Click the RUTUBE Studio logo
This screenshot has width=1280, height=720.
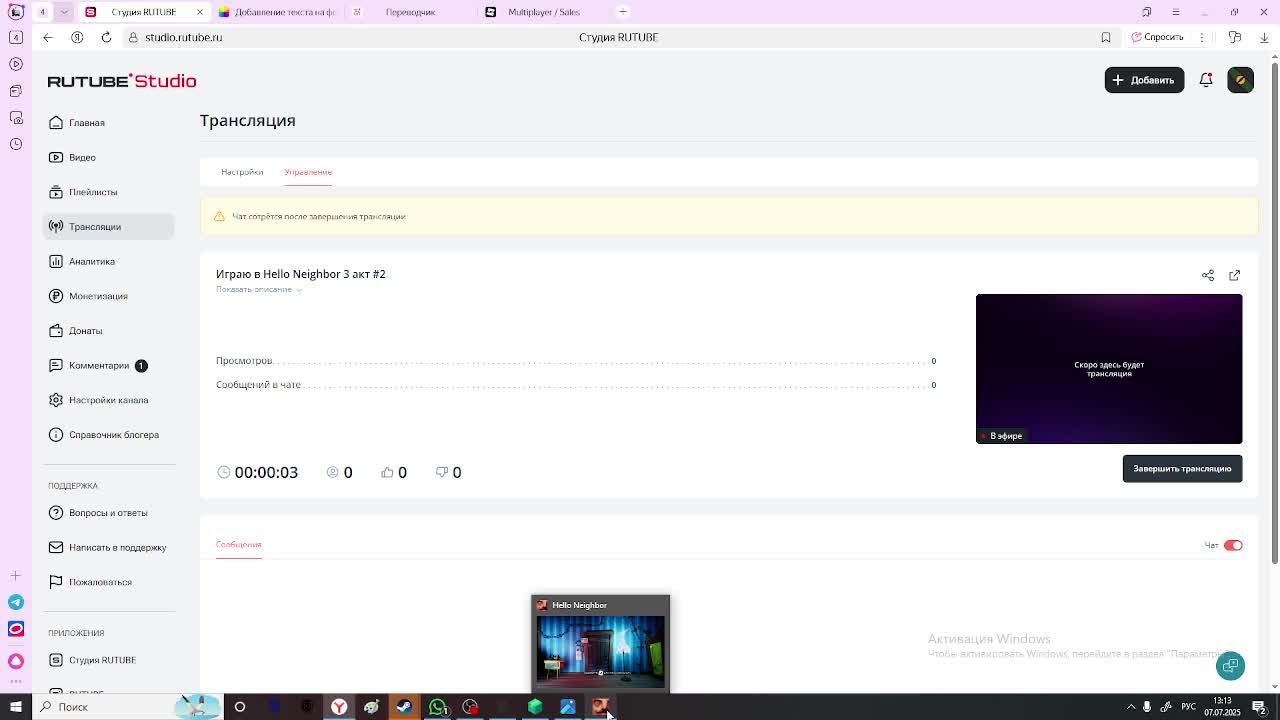click(122, 81)
